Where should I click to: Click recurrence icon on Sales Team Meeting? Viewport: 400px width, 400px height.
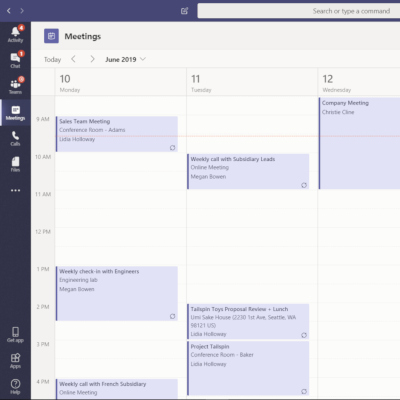[172, 147]
